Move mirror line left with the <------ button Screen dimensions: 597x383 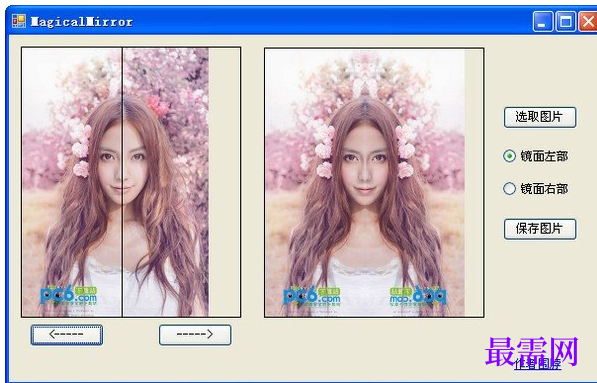coord(67,335)
